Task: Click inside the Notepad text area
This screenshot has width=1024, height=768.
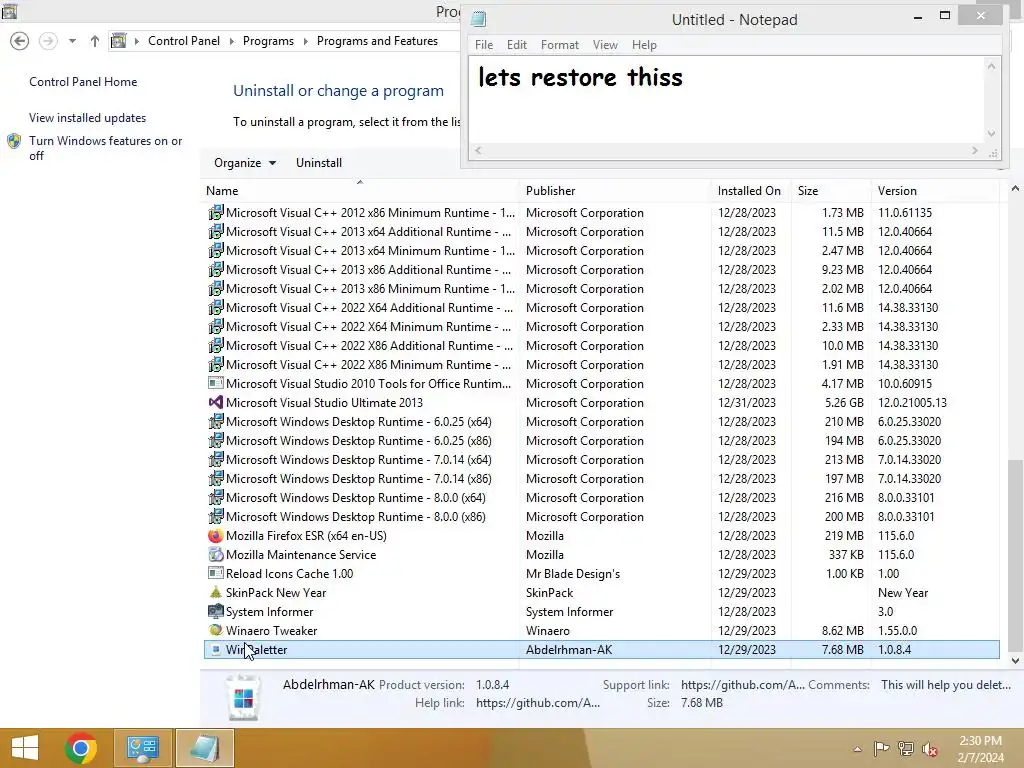Action: (x=726, y=100)
